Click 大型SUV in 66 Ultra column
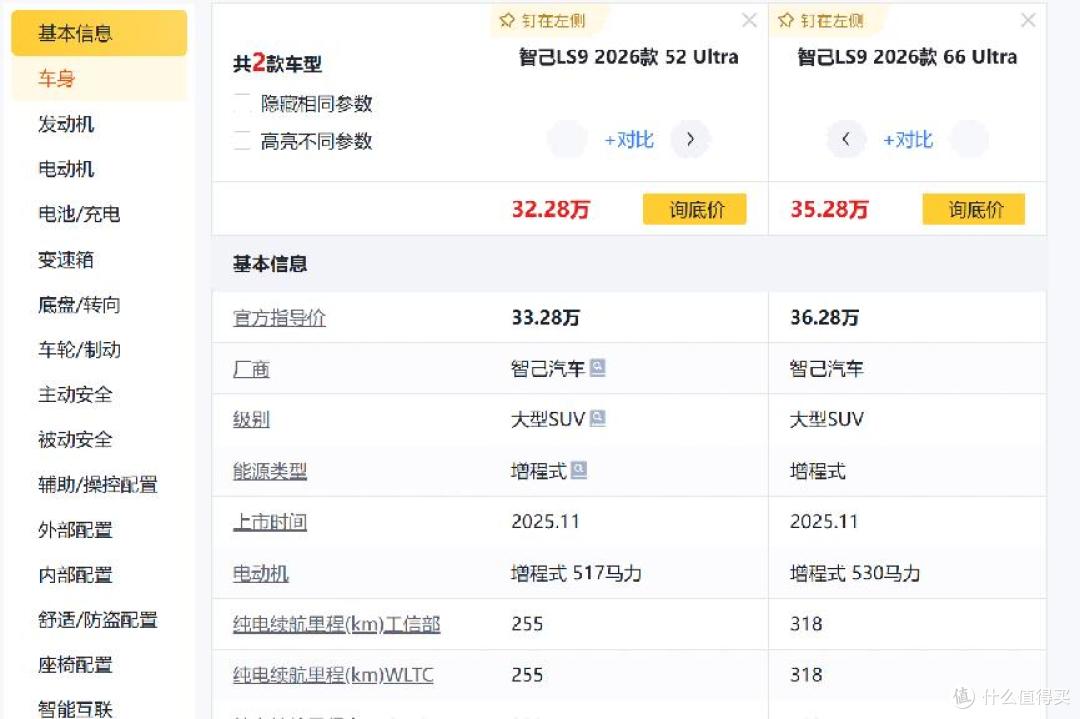 pos(827,419)
